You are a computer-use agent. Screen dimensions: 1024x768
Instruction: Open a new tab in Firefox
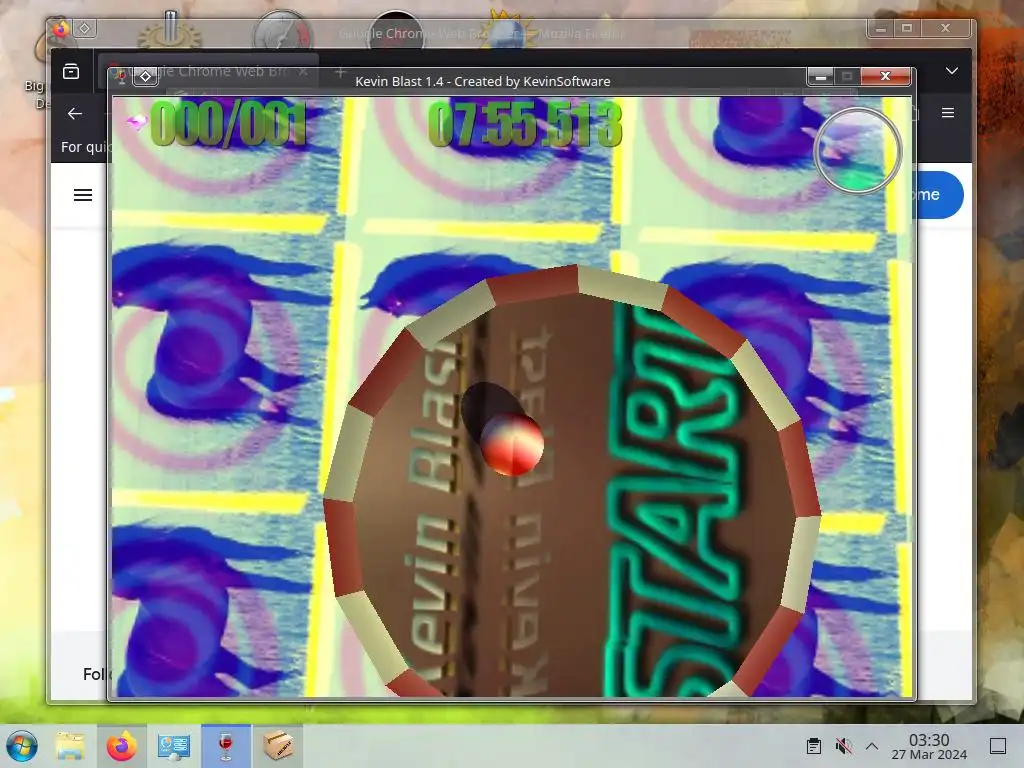[340, 72]
